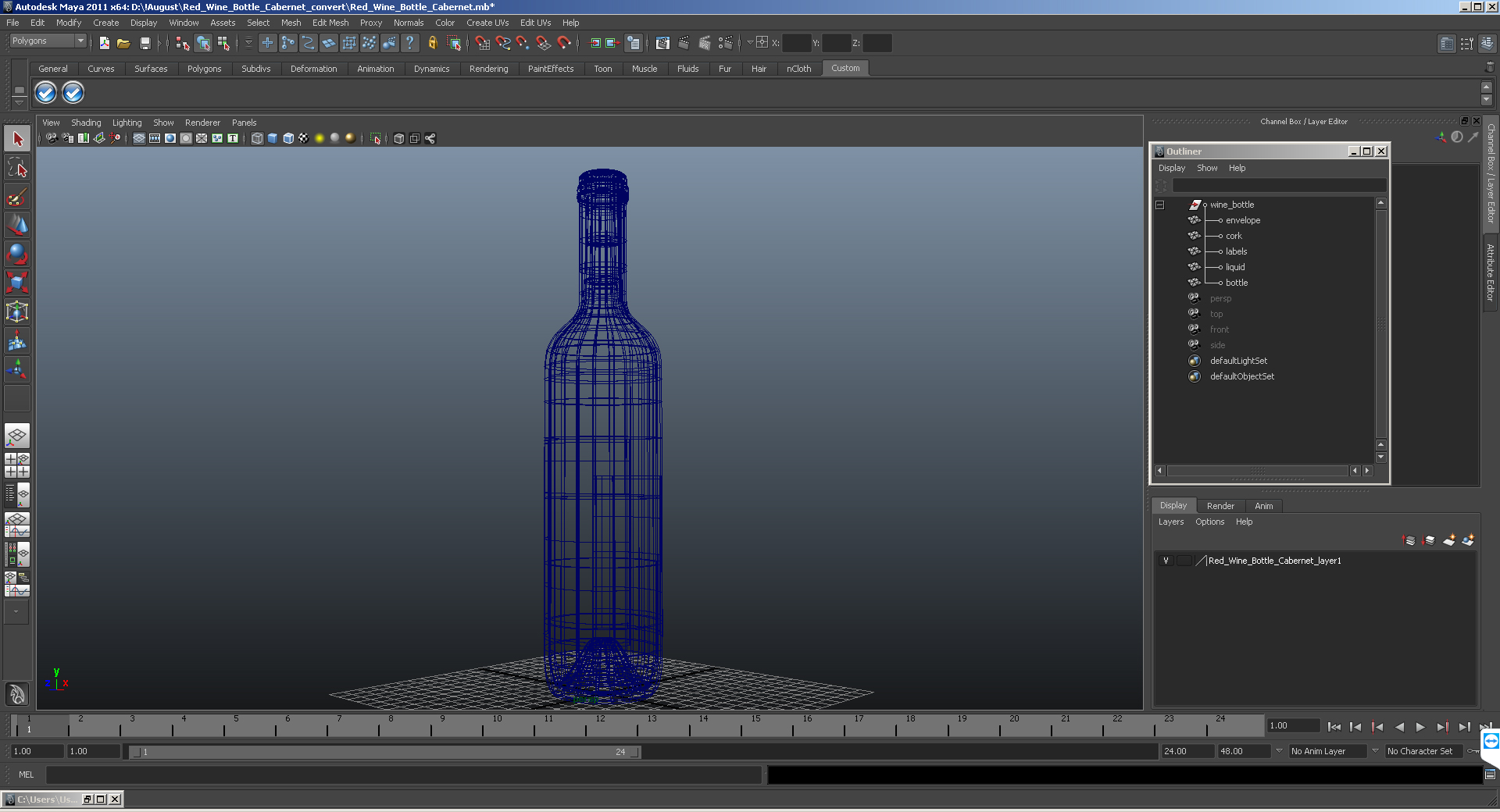Click the Save Scene disk icon
1500x812 pixels.
click(145, 43)
